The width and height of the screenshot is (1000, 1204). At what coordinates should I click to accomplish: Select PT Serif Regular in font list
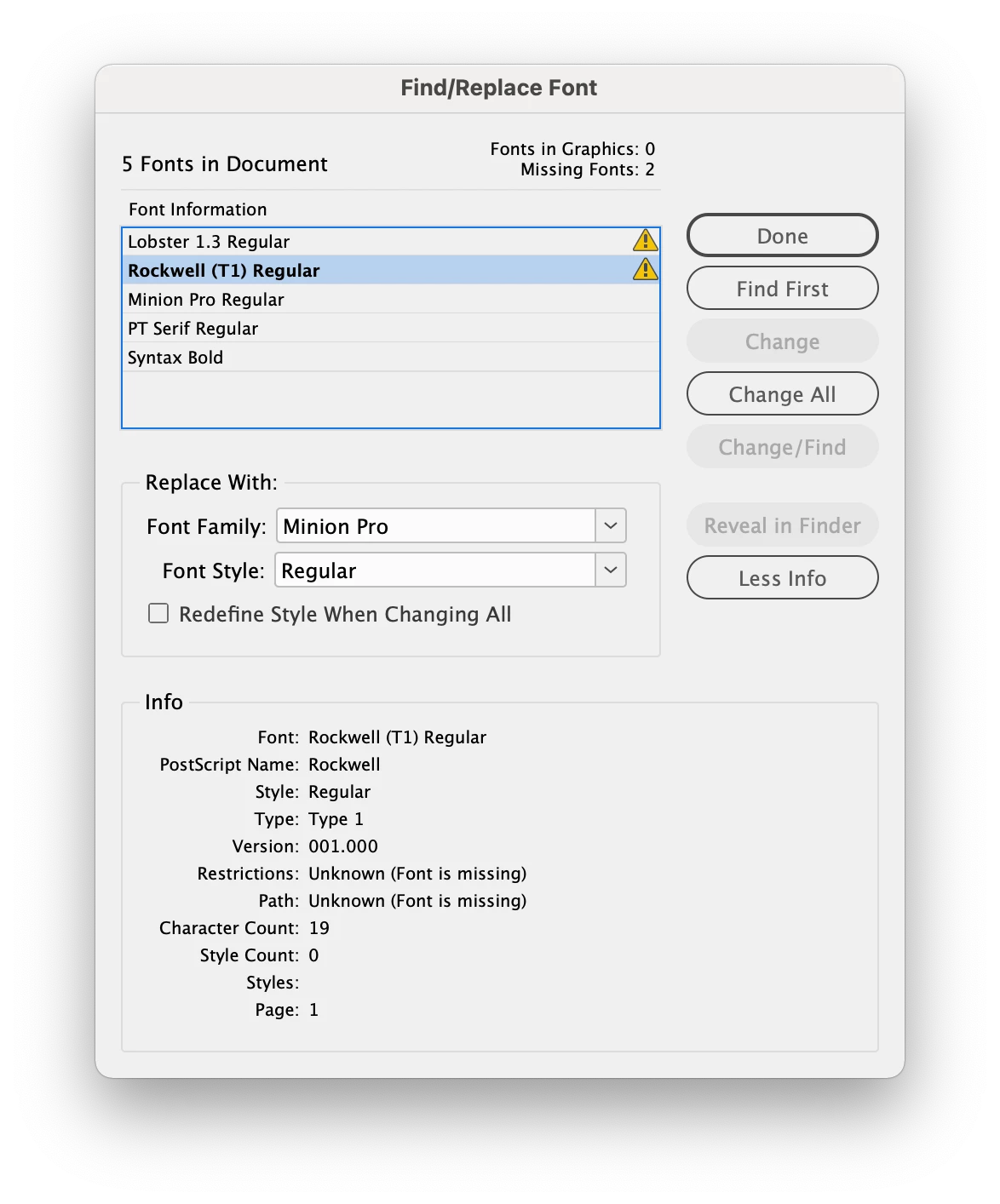pos(391,328)
